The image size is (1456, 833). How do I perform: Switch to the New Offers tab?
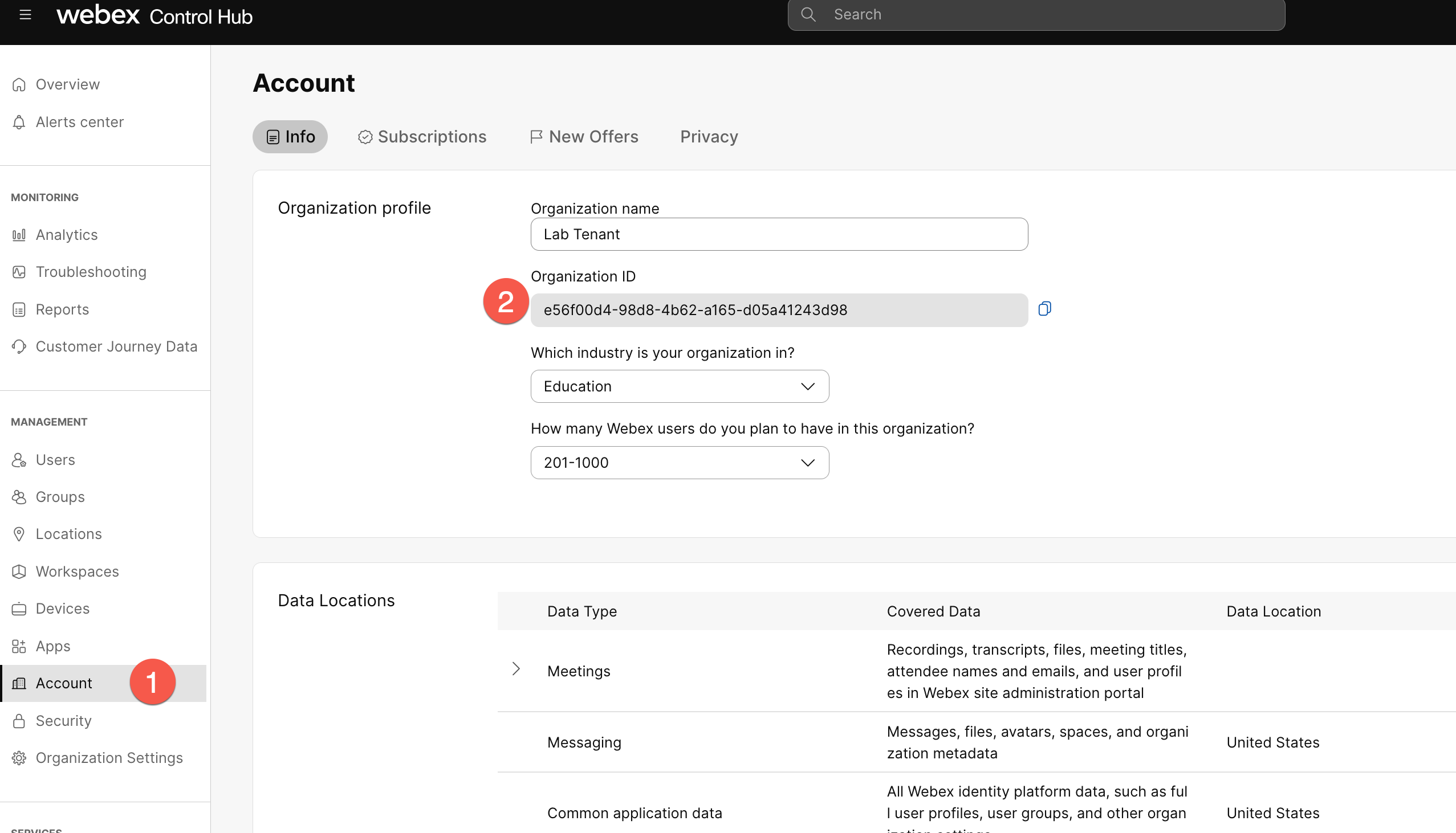point(584,137)
